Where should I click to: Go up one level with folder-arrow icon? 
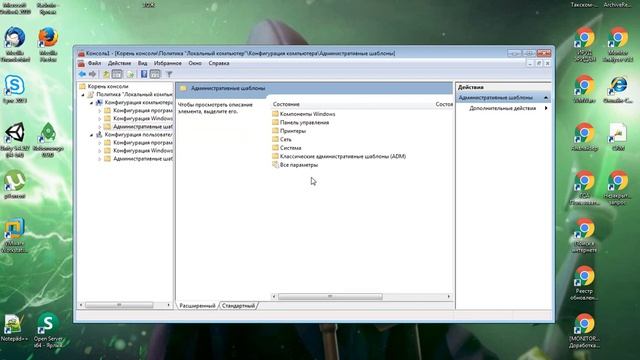pos(106,74)
